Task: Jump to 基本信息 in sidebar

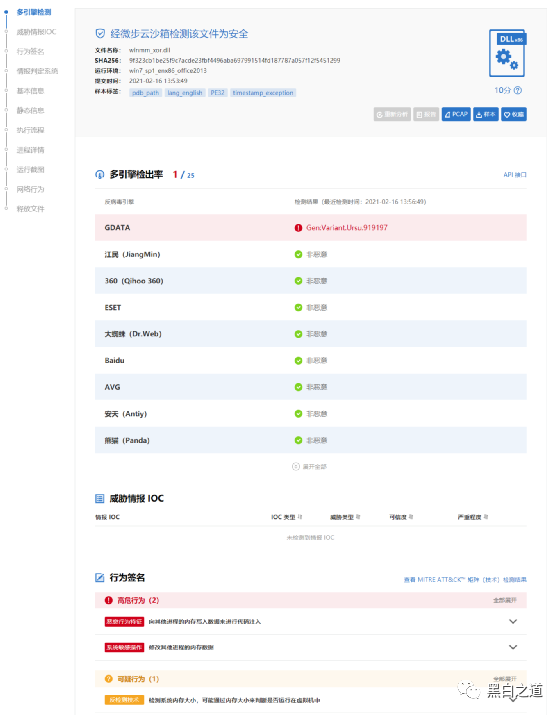Action: 30,91
